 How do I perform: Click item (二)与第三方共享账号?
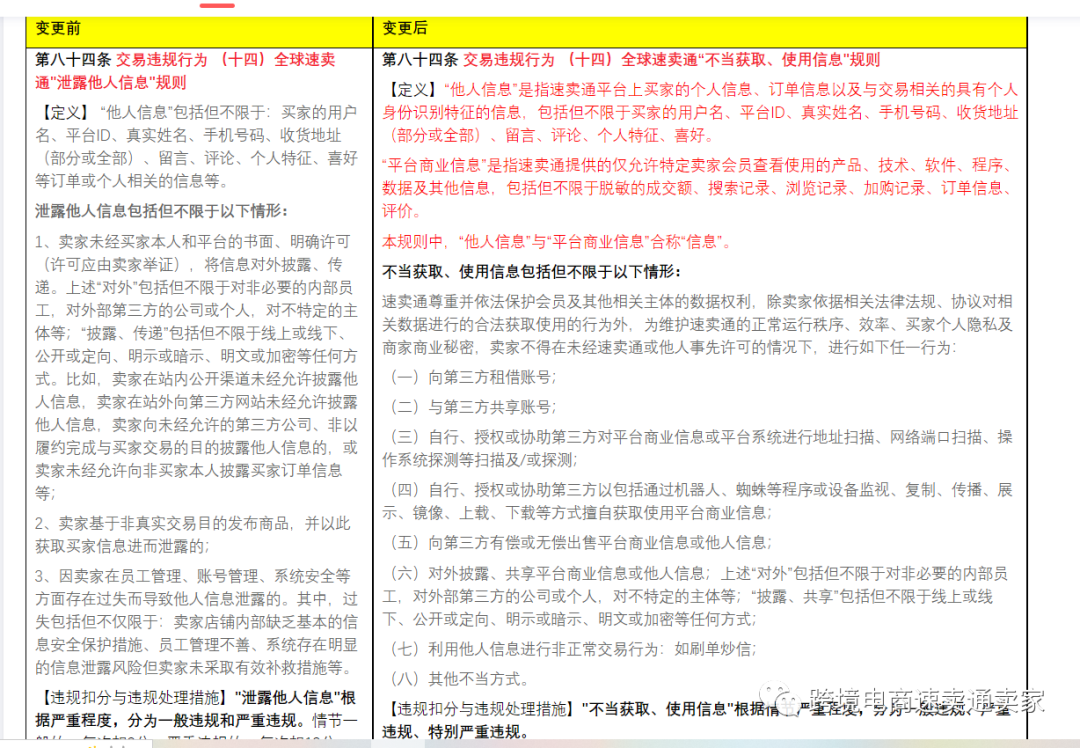tap(470, 407)
